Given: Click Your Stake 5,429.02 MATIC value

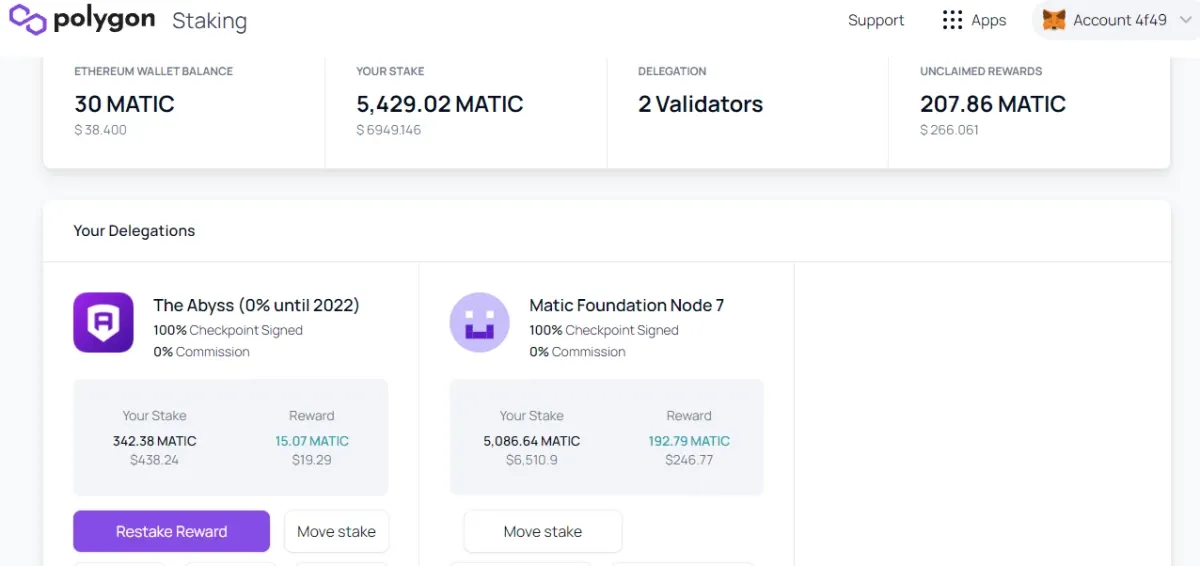Looking at the screenshot, I should pos(440,104).
